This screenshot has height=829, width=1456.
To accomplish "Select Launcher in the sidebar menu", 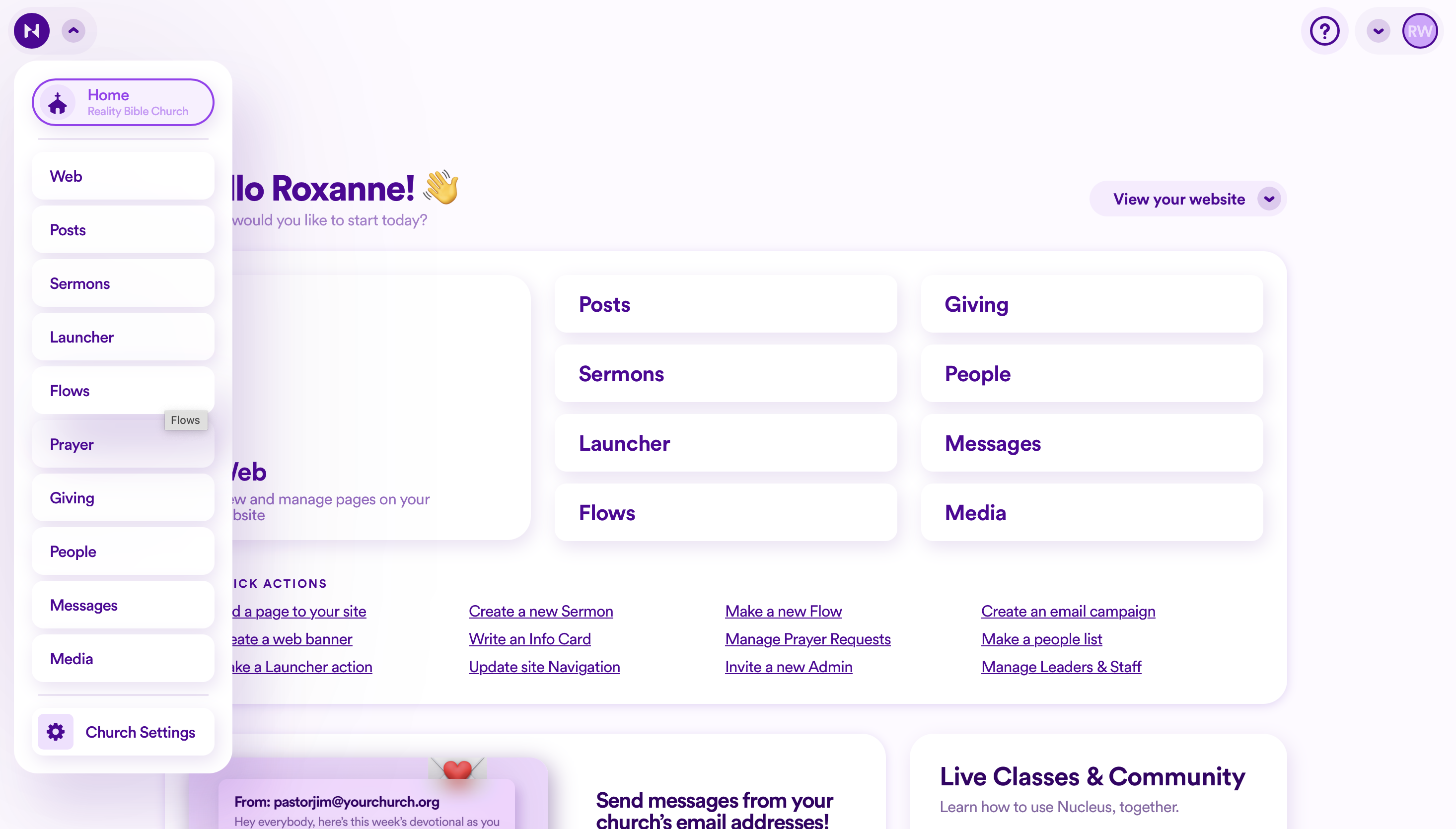I will (123, 337).
